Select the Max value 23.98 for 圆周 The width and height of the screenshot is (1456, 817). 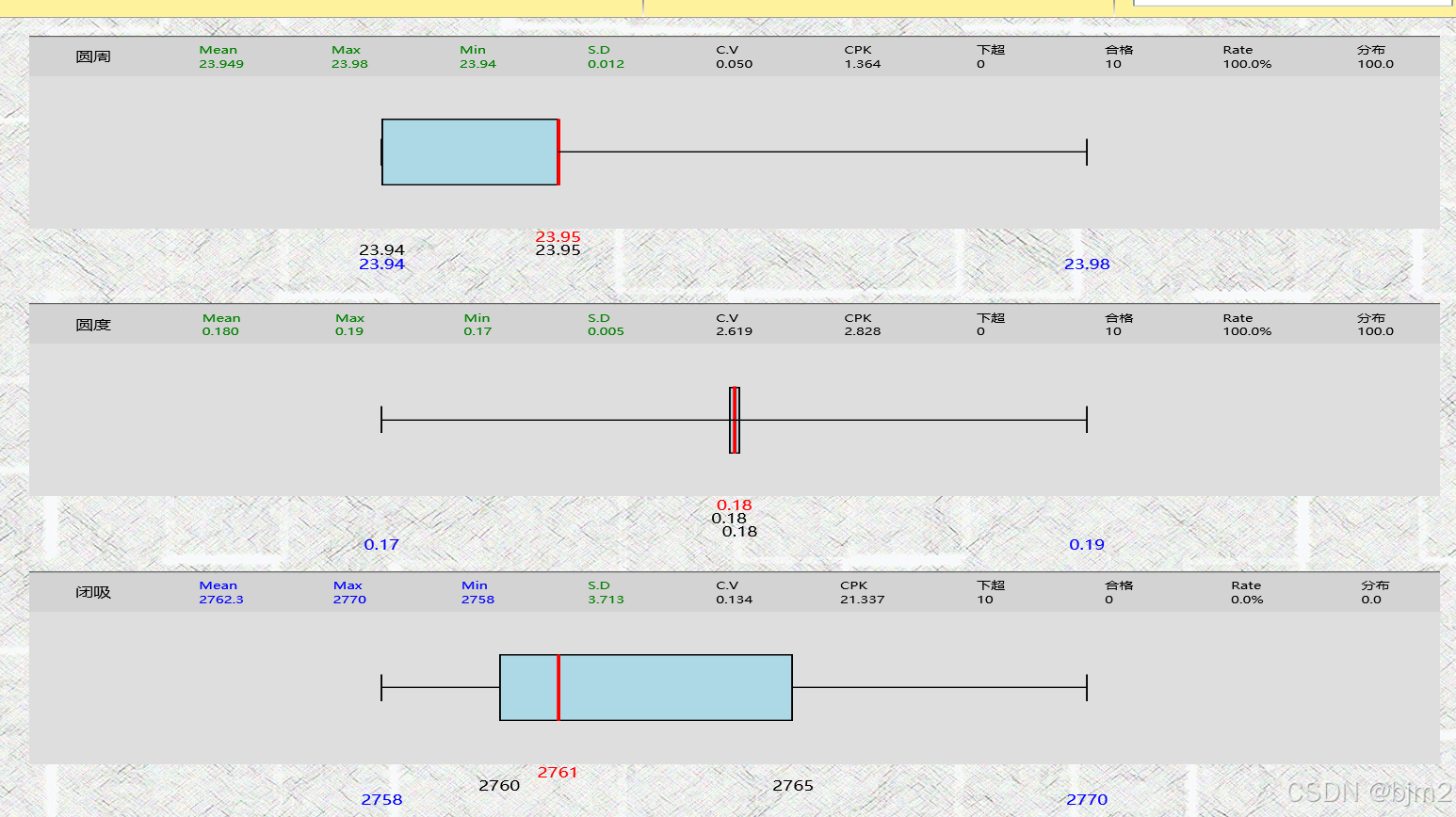348,64
